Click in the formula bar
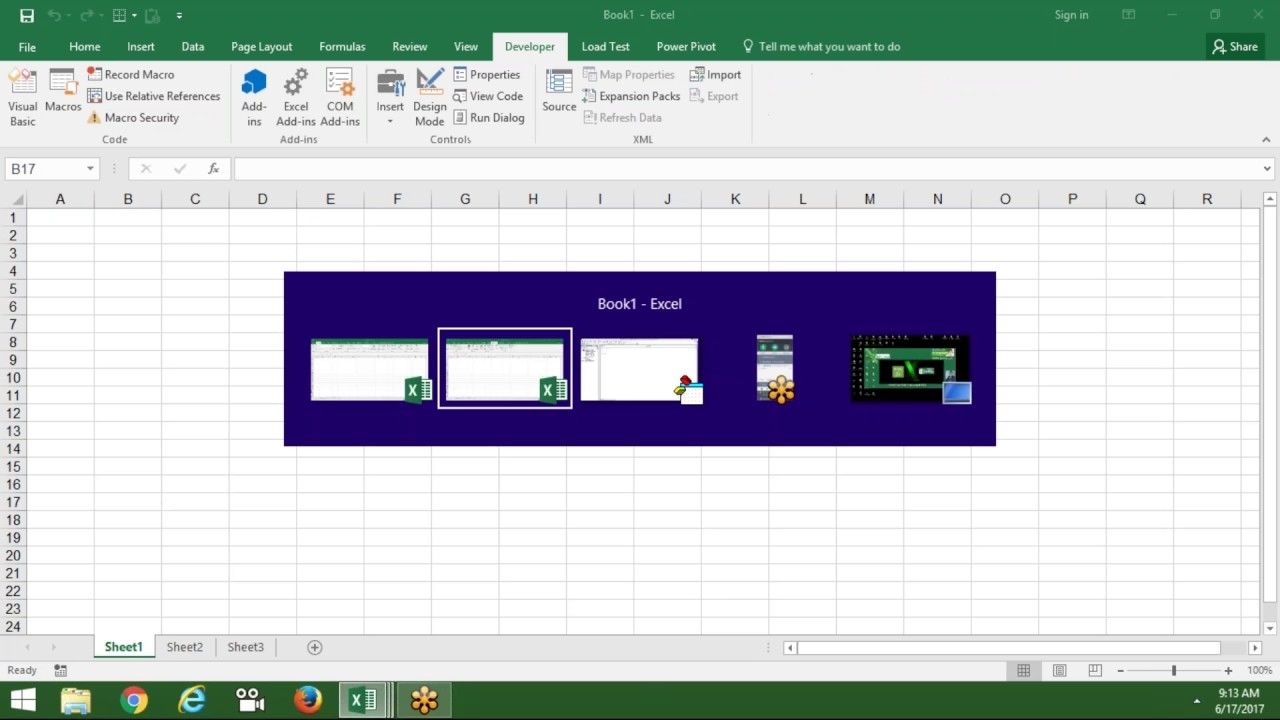 point(746,169)
